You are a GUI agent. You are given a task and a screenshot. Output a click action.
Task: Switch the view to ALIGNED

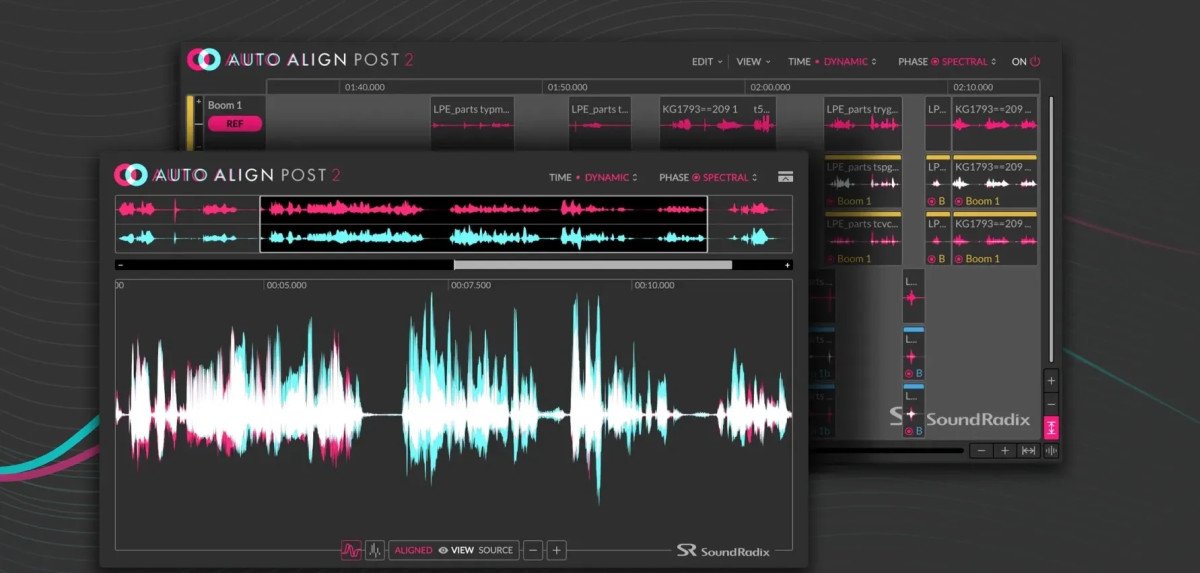click(x=413, y=550)
